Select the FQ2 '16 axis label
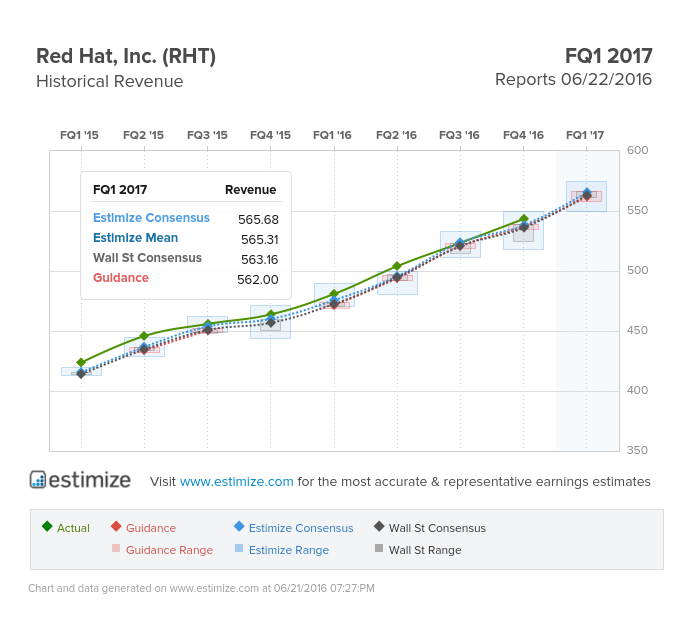Screen dimensions: 685x620 tap(396, 135)
